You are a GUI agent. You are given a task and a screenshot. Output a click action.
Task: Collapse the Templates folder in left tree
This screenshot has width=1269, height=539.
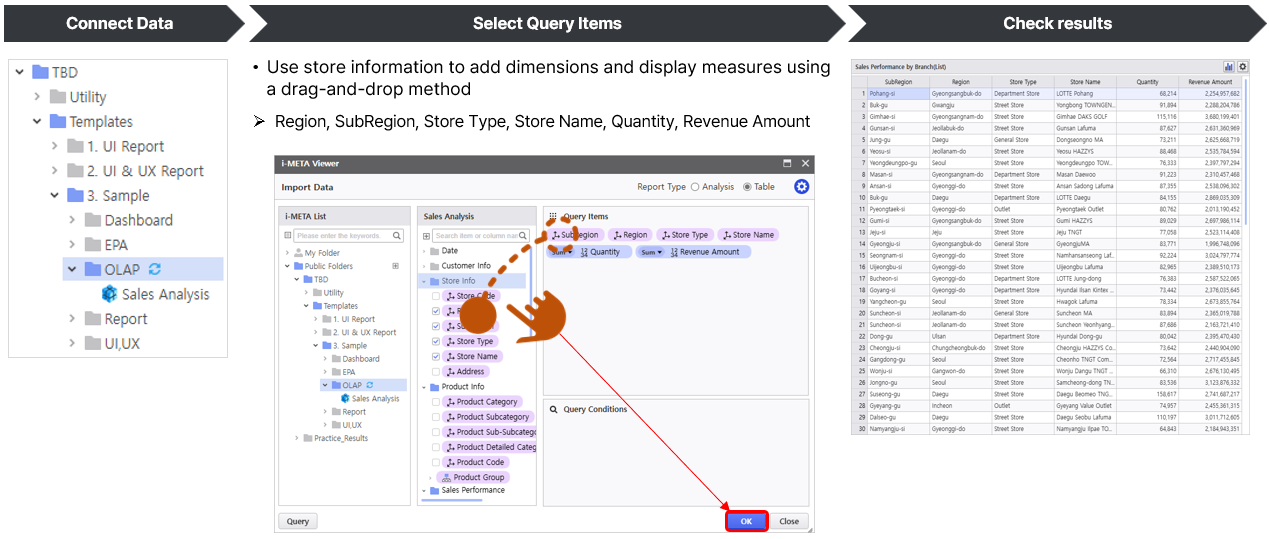pyautogui.click(x=37, y=122)
